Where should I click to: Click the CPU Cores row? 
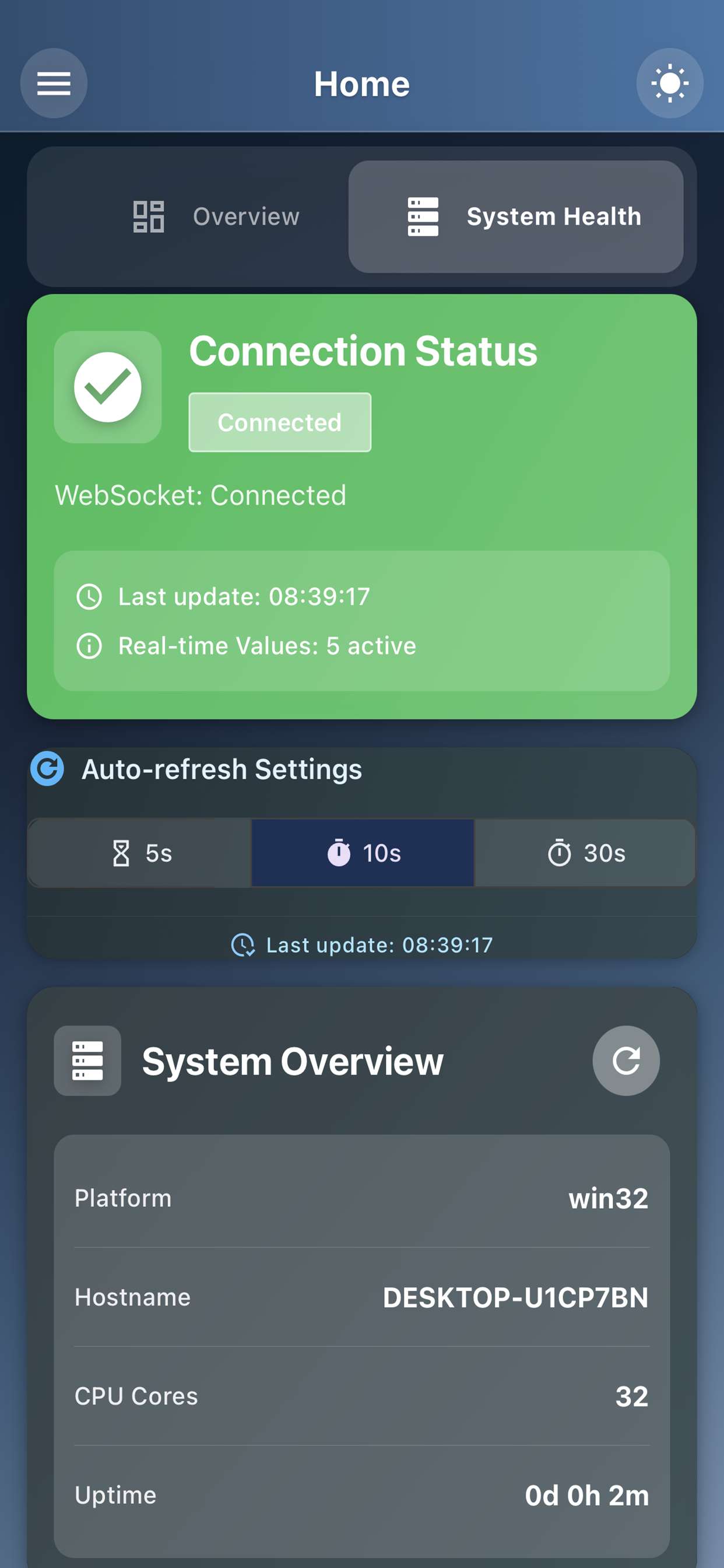362,1396
